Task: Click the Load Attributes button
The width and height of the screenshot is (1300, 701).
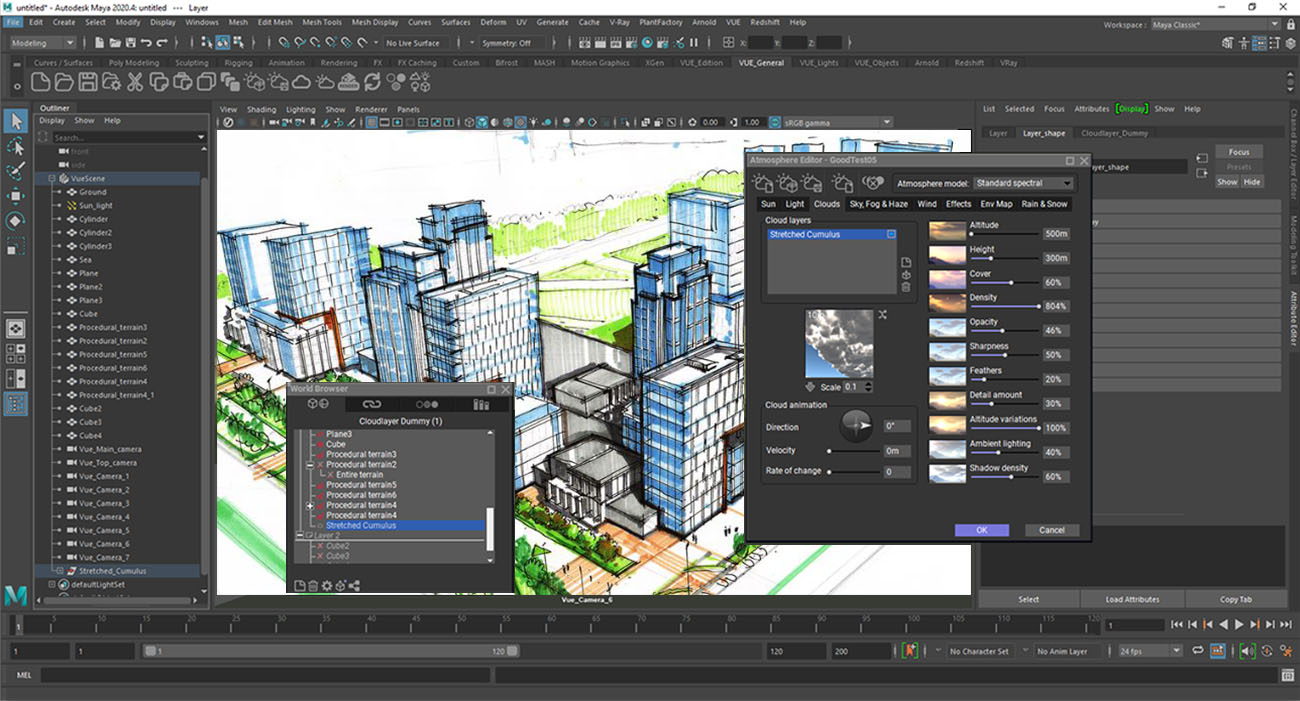Action: (x=1132, y=599)
